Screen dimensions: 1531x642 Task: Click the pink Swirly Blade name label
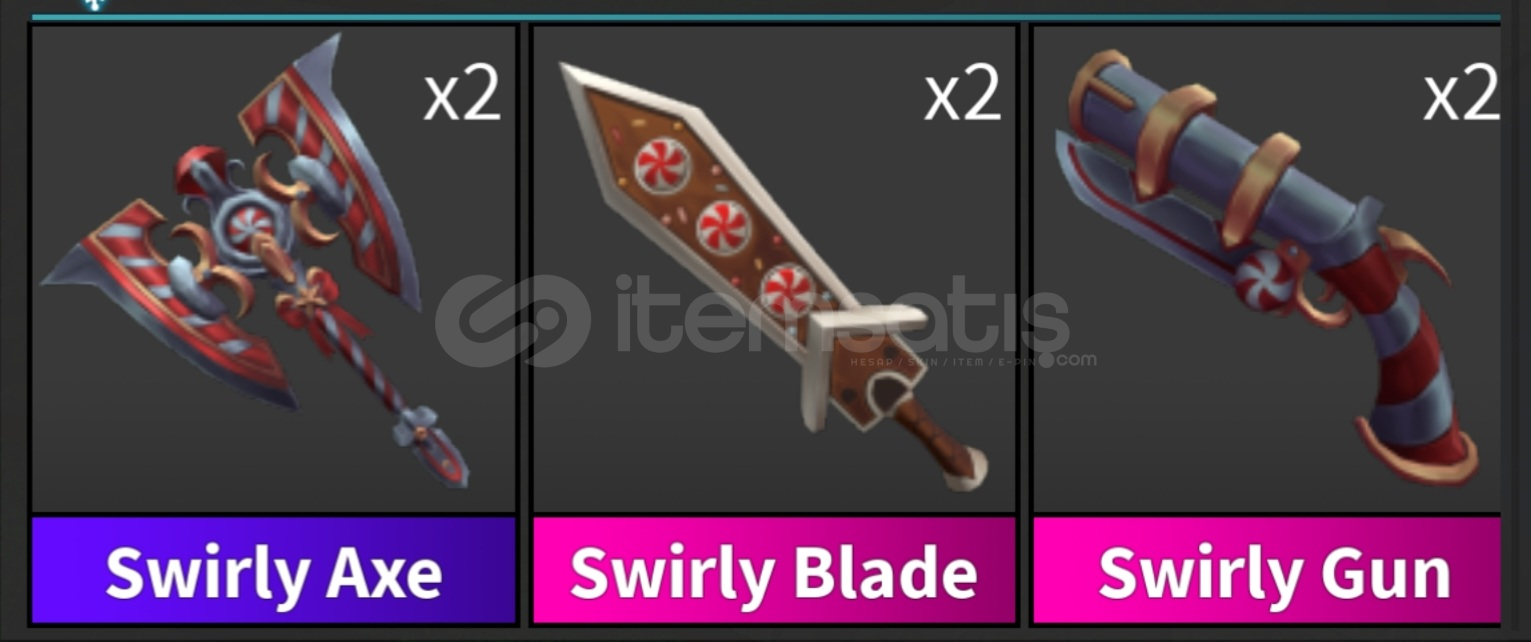click(x=773, y=571)
